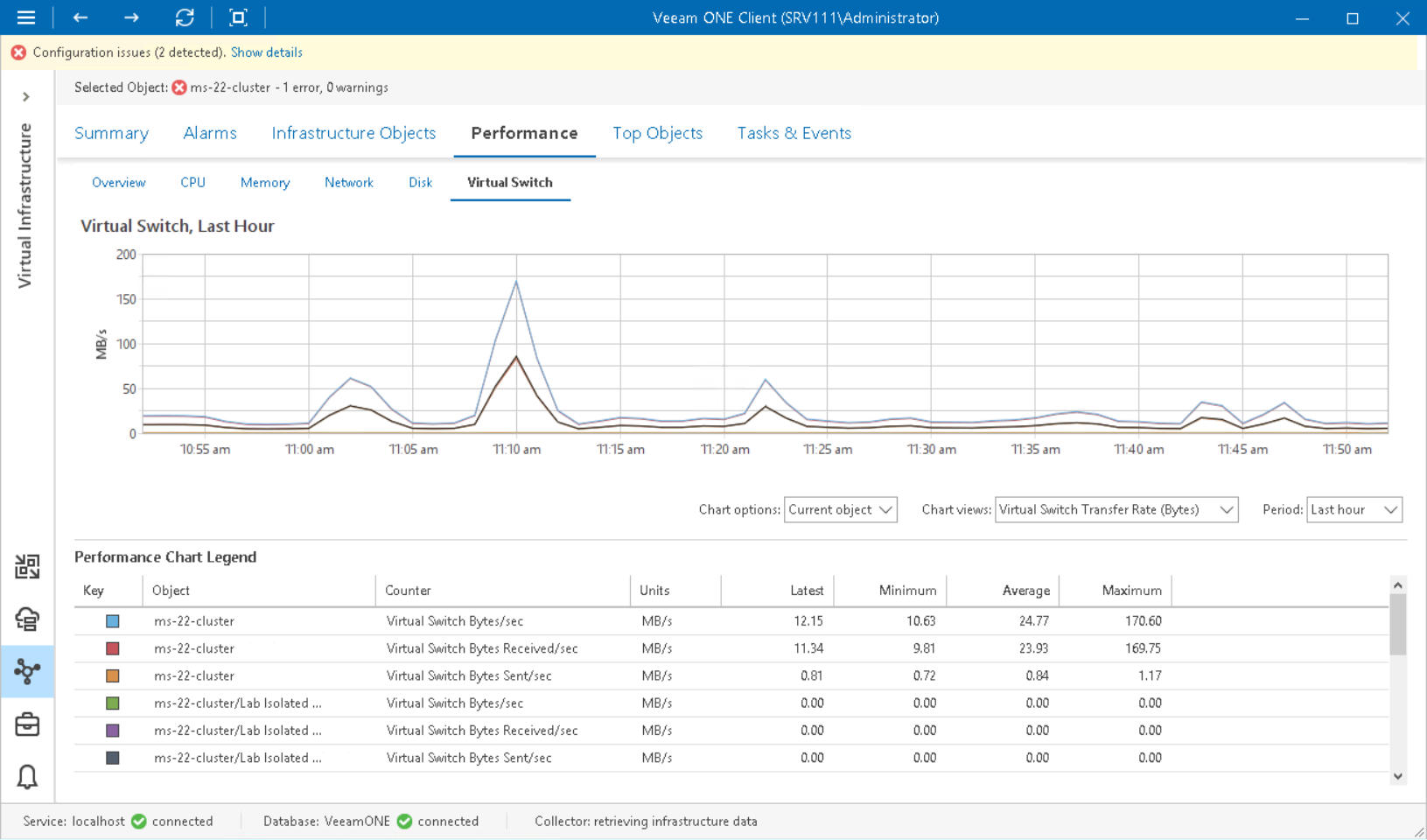The height and width of the screenshot is (840, 1427).
Task: Click the orange Bytes Sent/sec color key
Action: tap(113, 676)
